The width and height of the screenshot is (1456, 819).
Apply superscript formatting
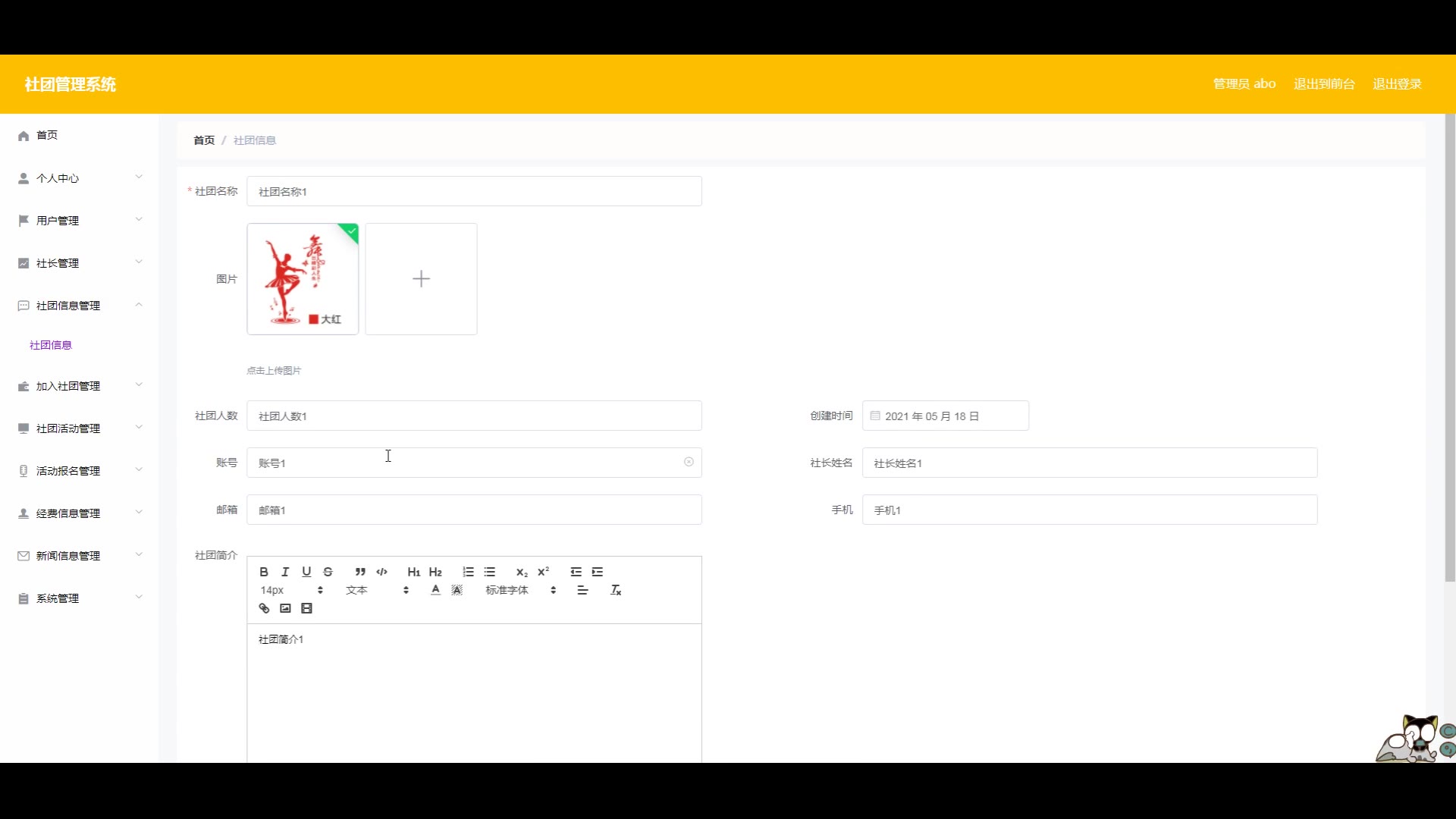543,572
